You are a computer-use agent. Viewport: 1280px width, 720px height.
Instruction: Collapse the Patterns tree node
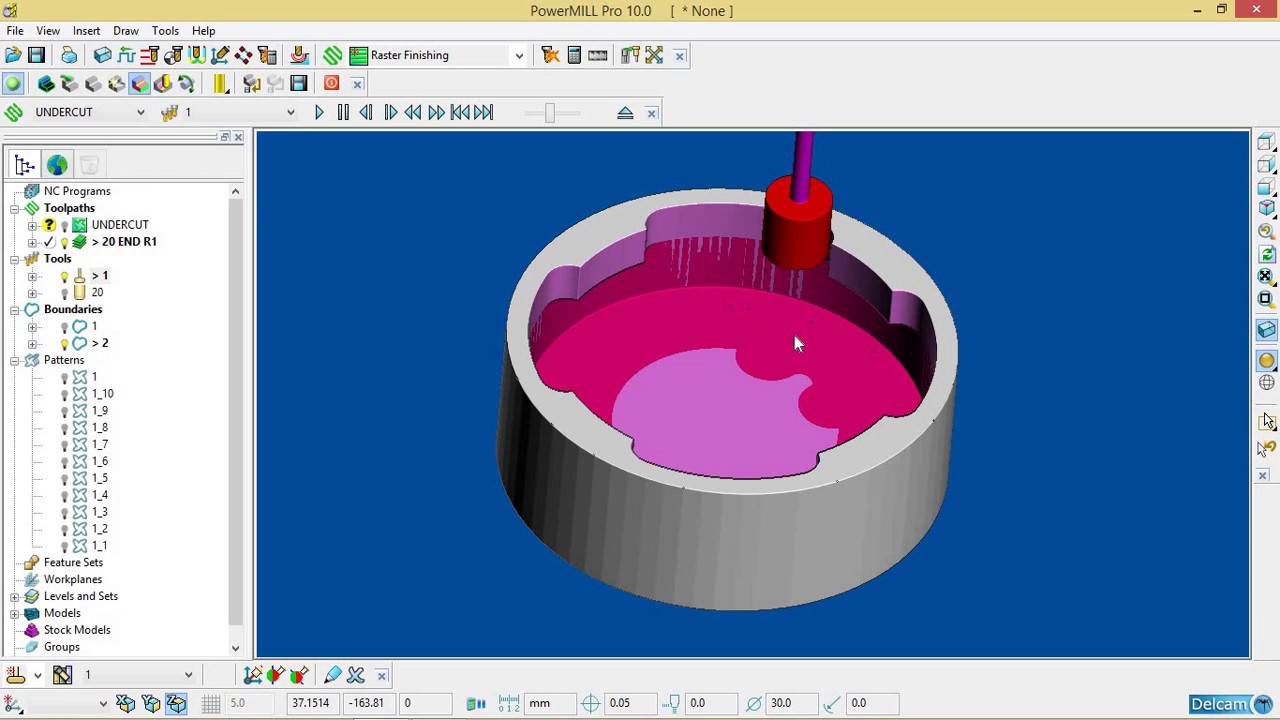[x=15, y=360]
